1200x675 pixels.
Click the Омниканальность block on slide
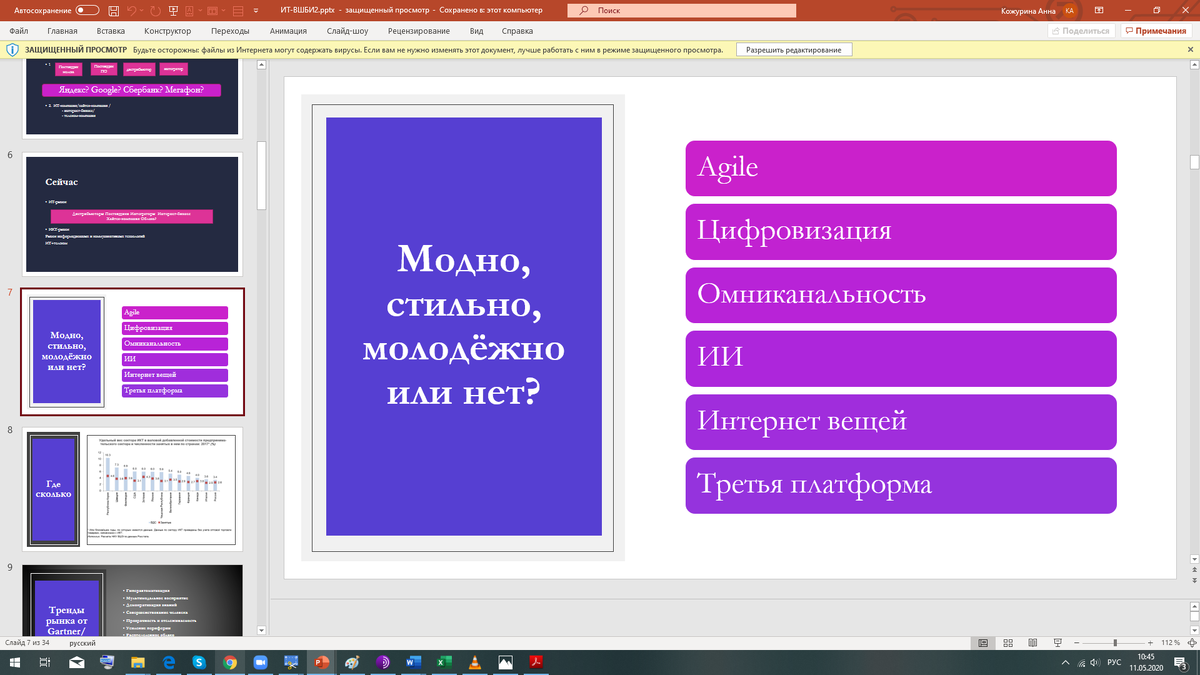[x=901, y=295]
